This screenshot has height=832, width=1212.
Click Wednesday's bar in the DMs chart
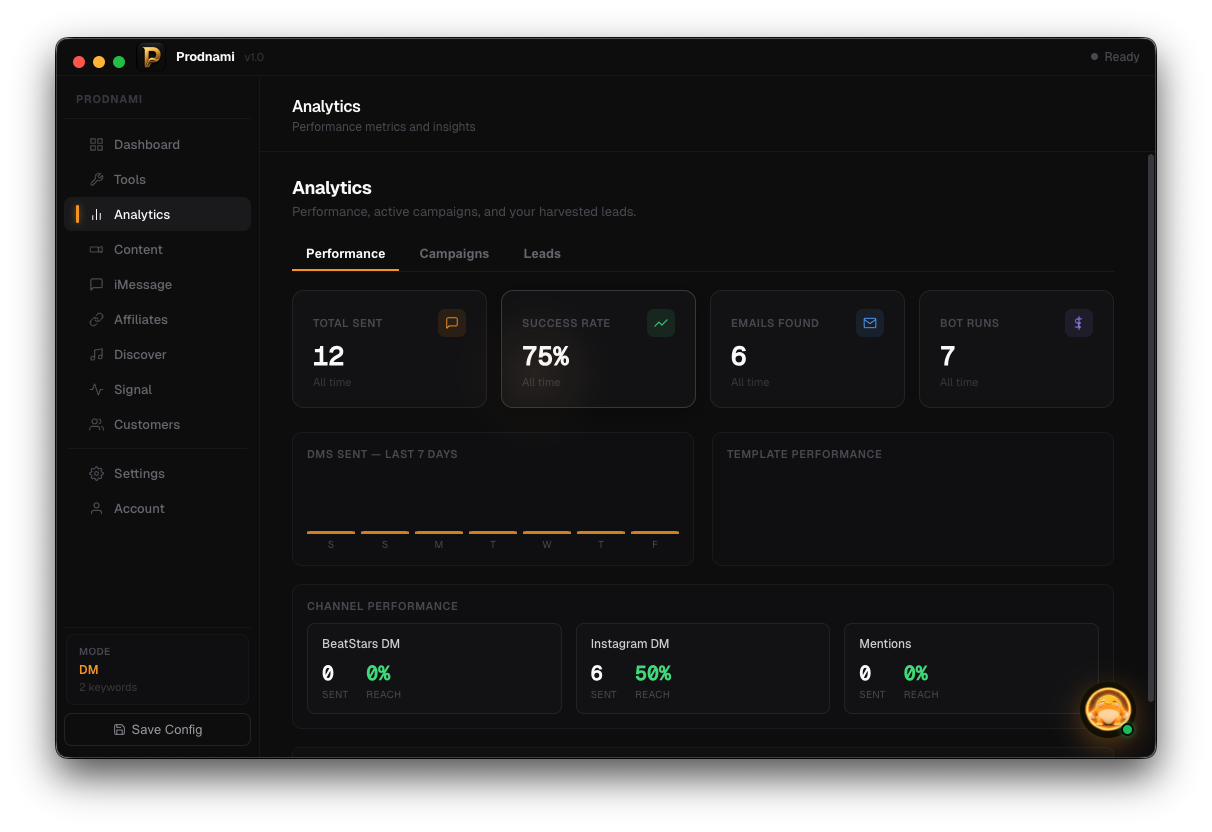[x=547, y=532]
